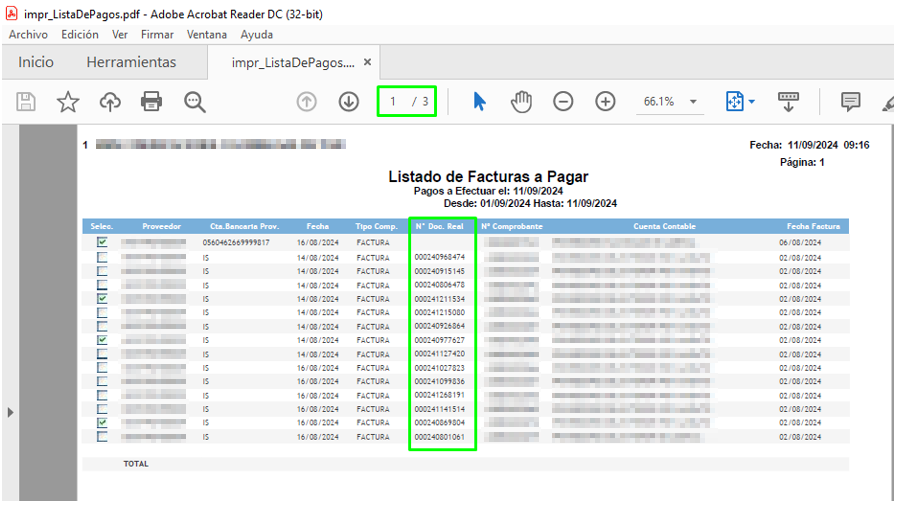Click the Tipo Comp. column header
Viewport: 899px width, 507px height.
(376, 226)
